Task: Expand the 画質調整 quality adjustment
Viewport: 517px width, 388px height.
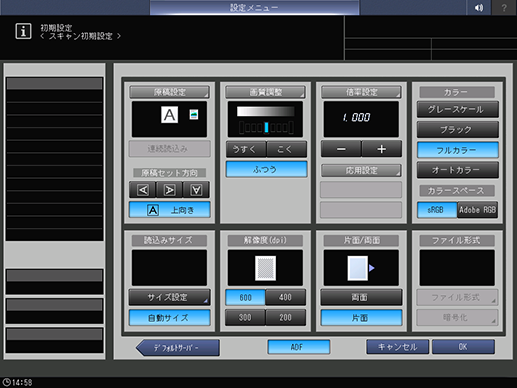Action: [x=265, y=92]
